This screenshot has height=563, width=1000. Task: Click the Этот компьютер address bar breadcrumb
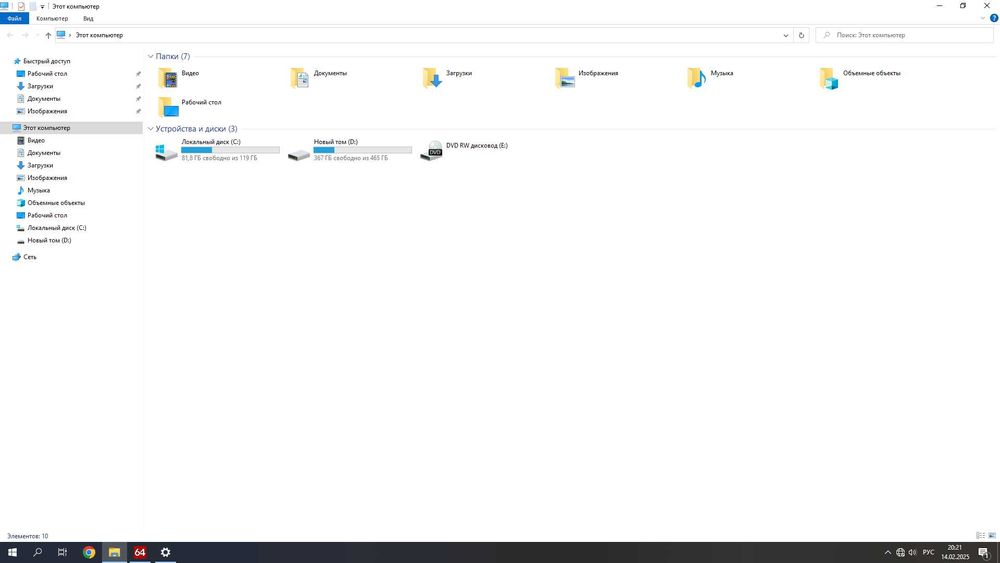(99, 35)
